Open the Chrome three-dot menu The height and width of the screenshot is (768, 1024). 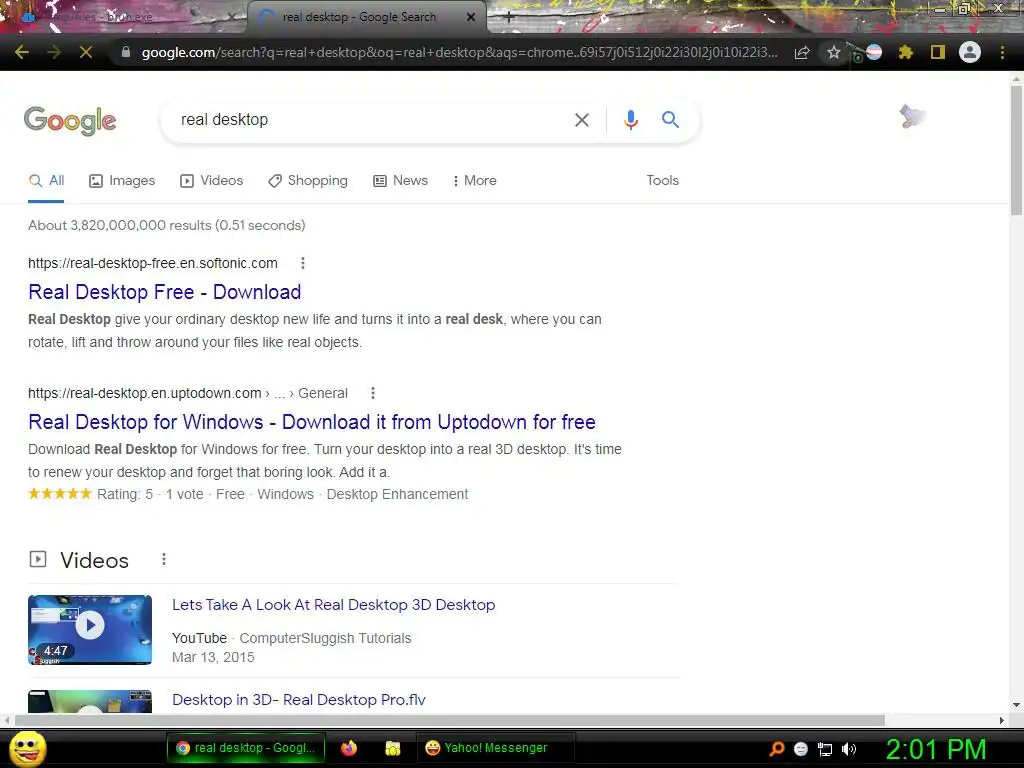click(1002, 52)
